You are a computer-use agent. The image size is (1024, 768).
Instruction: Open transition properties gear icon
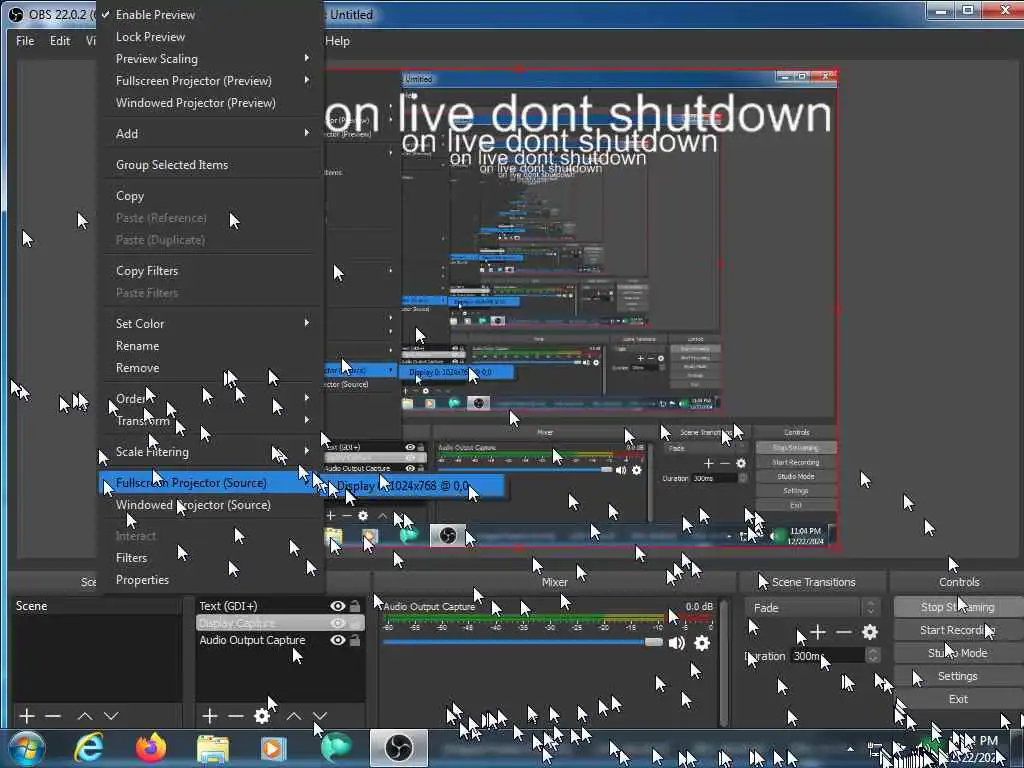point(870,632)
